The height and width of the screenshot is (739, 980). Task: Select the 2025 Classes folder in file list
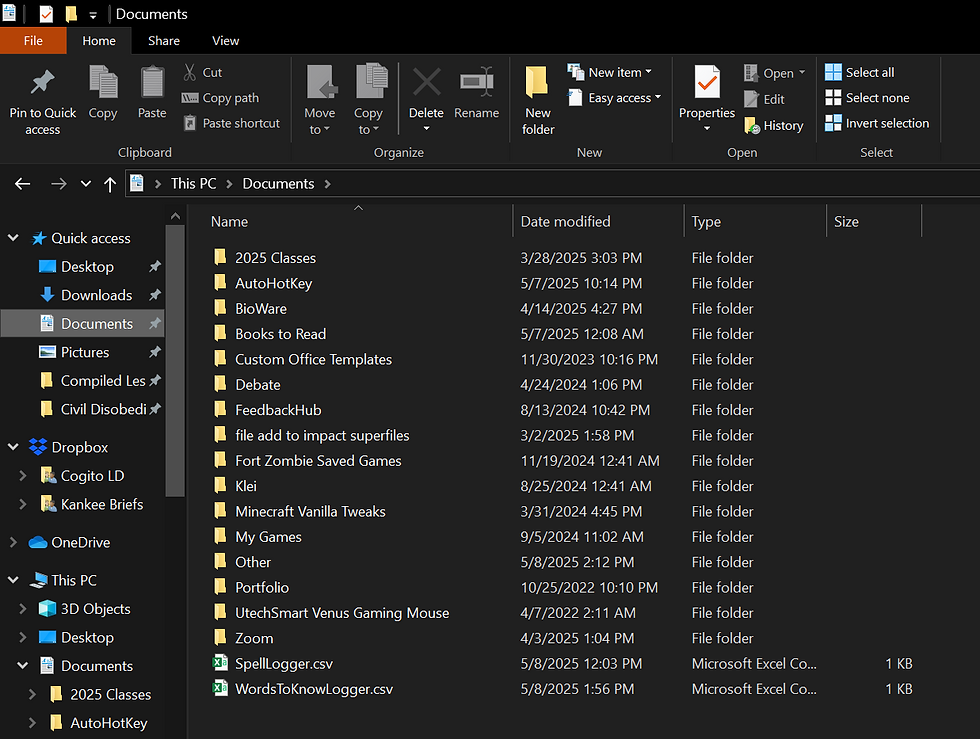pos(275,258)
